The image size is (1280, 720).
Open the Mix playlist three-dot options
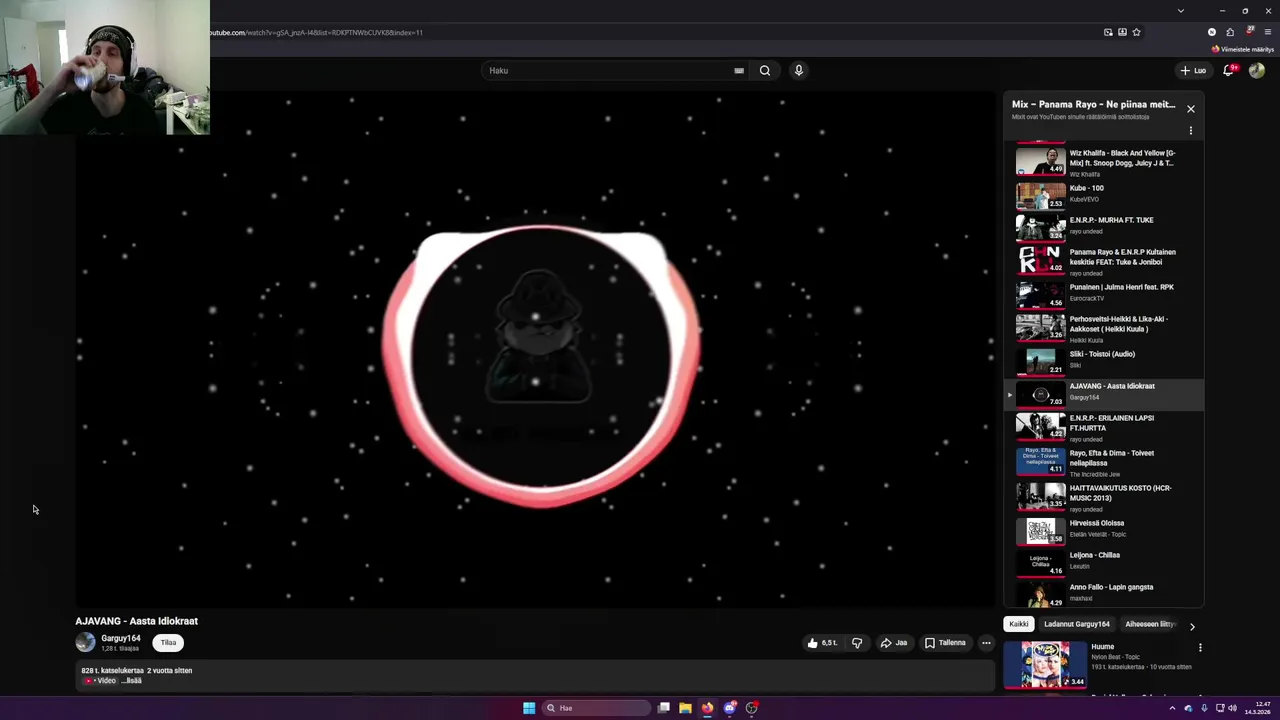point(1190,131)
